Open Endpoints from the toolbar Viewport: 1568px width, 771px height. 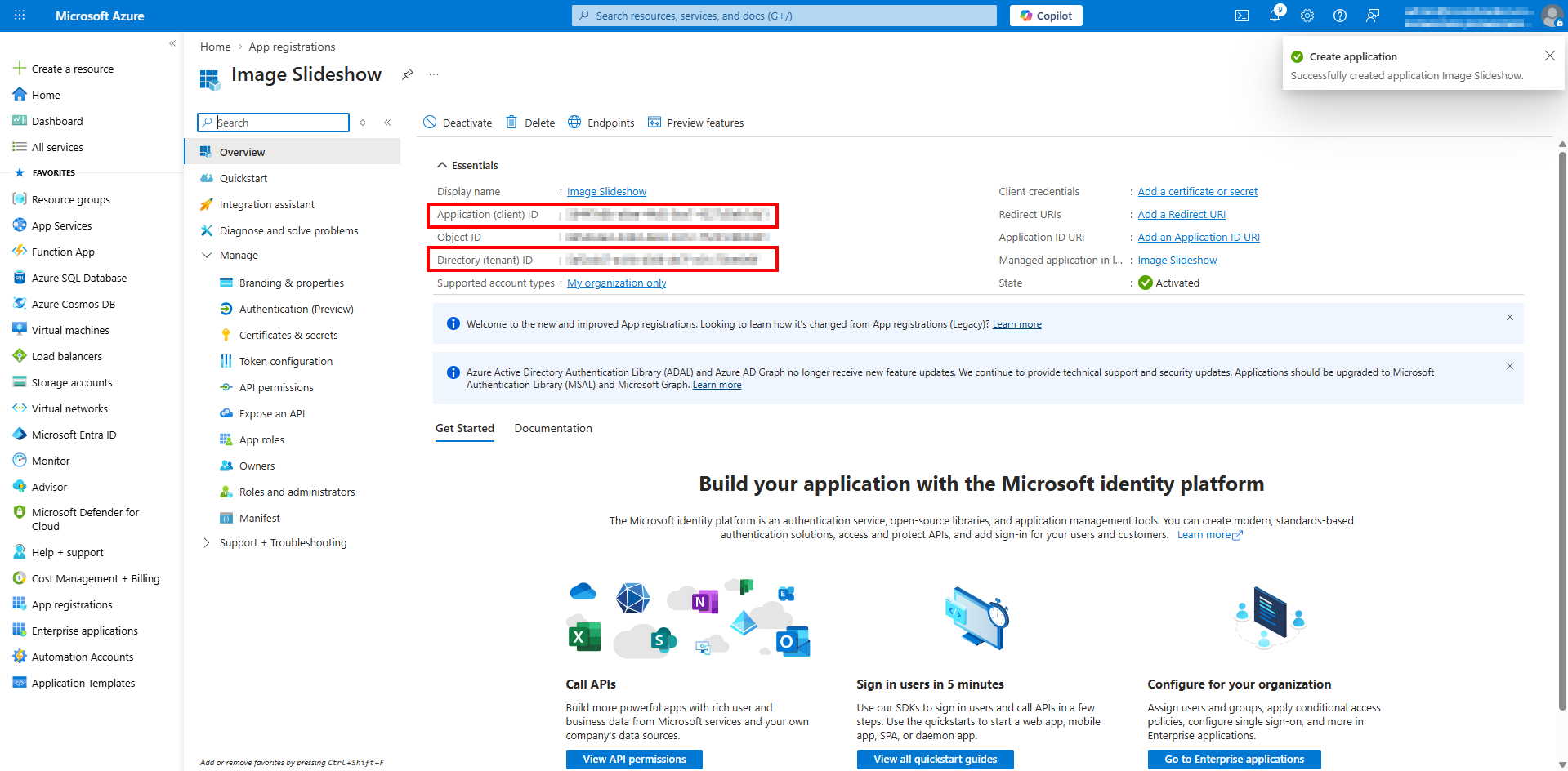pyautogui.click(x=601, y=123)
